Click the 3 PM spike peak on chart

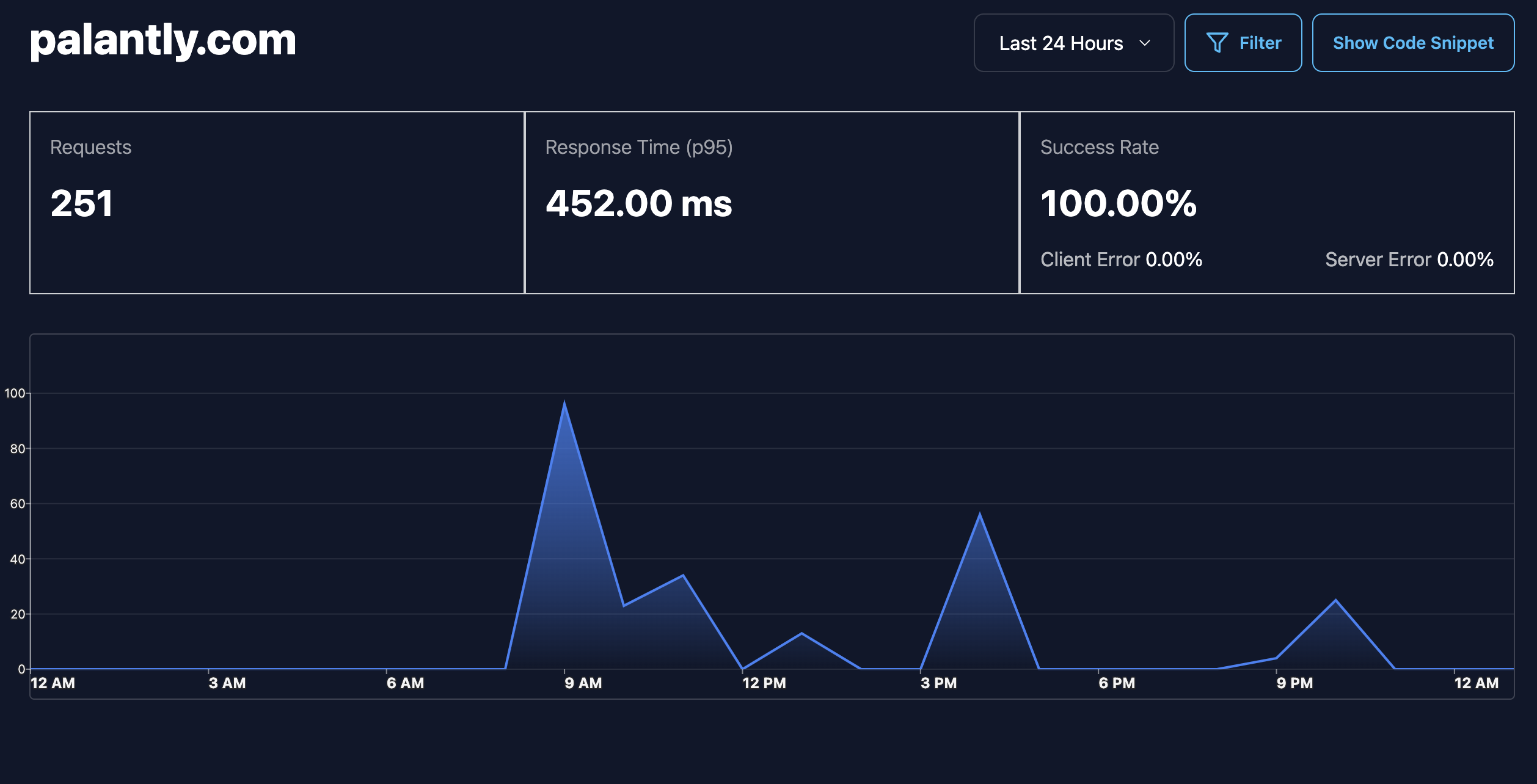pos(980,515)
